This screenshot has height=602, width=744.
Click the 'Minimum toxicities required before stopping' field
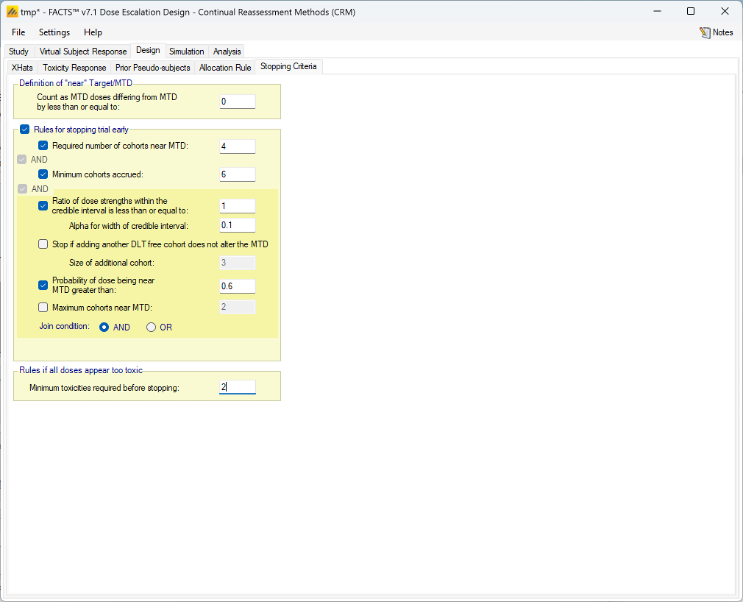237,387
